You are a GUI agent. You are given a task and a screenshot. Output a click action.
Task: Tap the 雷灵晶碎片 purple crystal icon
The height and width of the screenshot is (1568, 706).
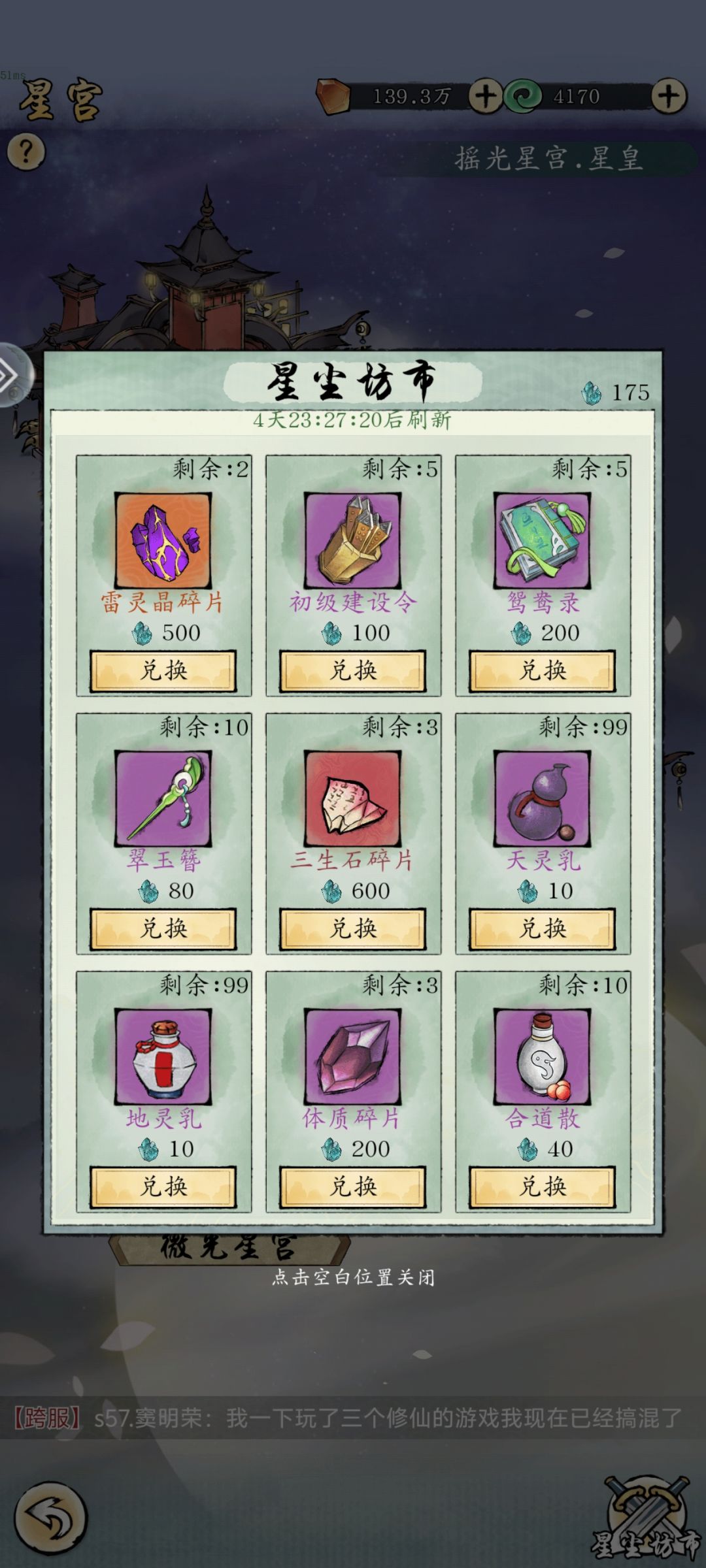click(163, 540)
